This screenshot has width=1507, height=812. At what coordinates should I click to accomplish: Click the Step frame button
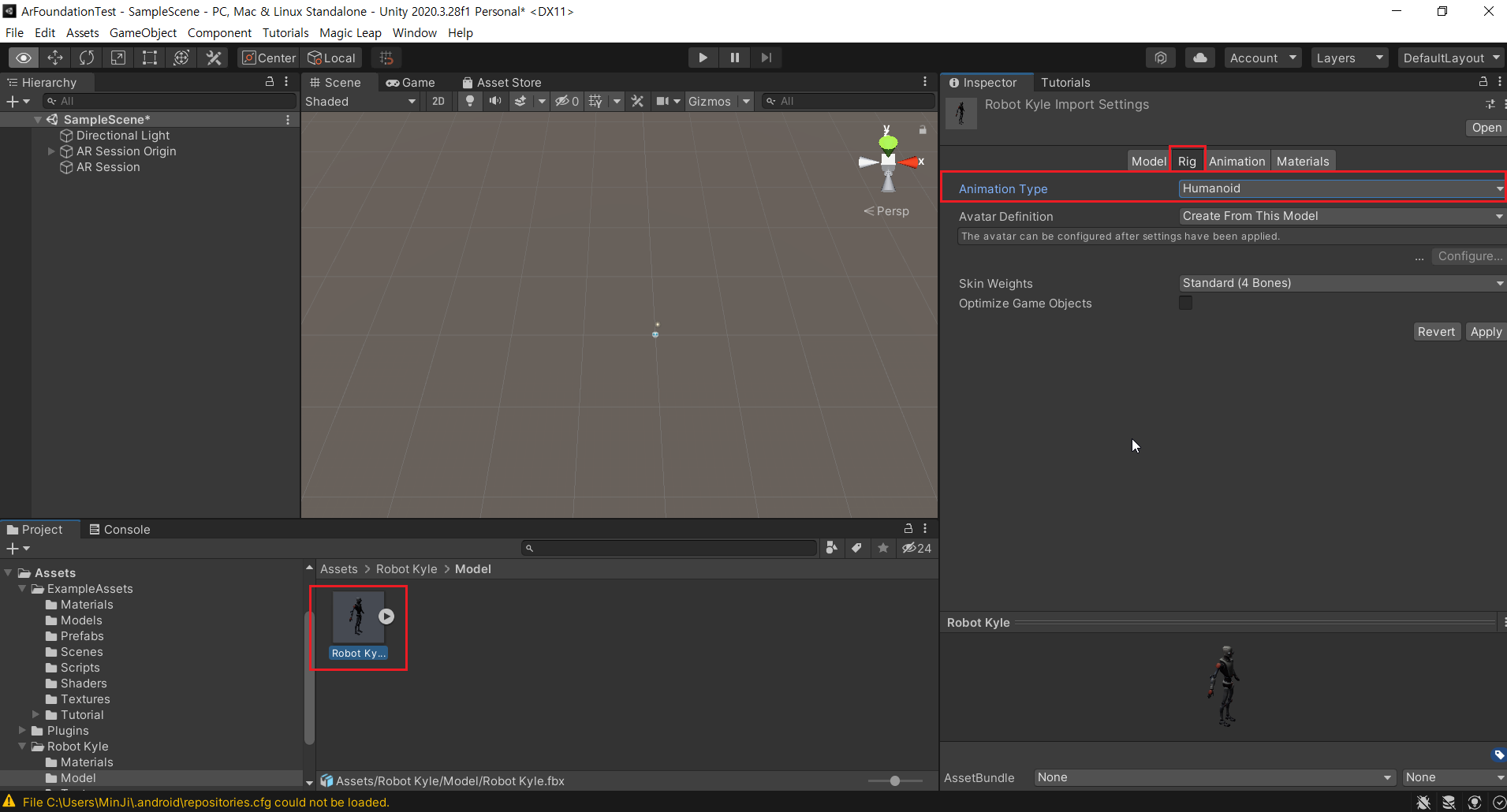[x=766, y=58]
